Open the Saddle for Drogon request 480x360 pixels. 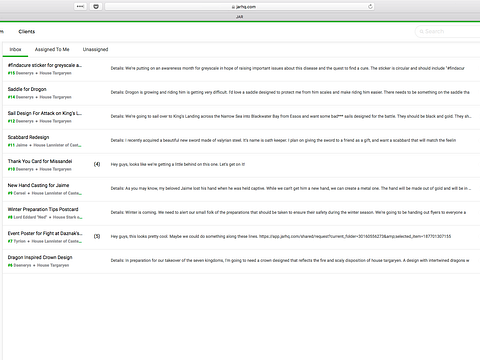[27, 89]
